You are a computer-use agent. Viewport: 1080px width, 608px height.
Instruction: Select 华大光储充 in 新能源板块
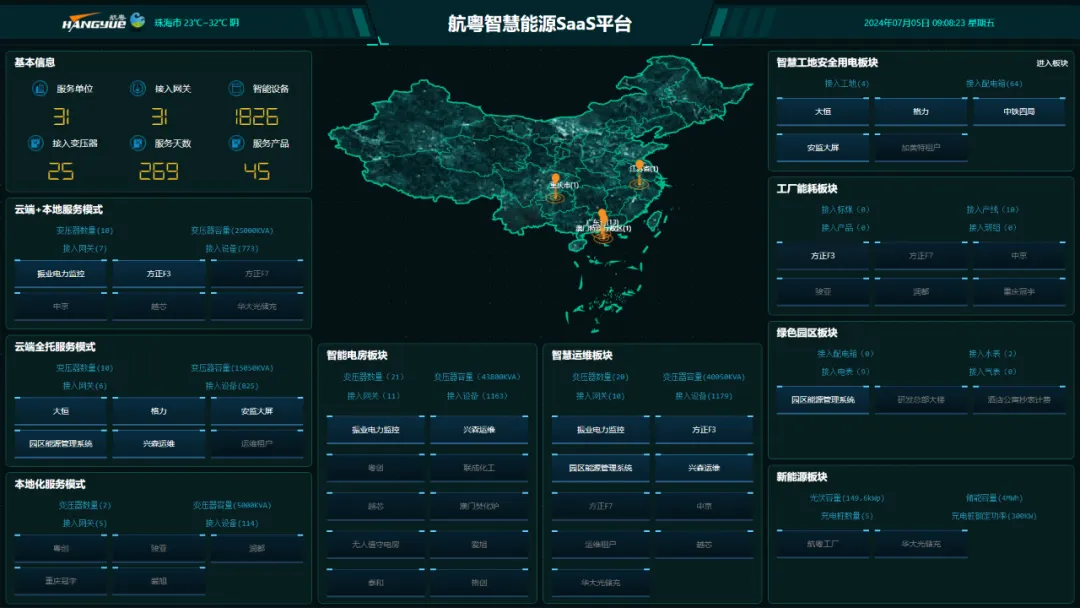click(x=921, y=544)
